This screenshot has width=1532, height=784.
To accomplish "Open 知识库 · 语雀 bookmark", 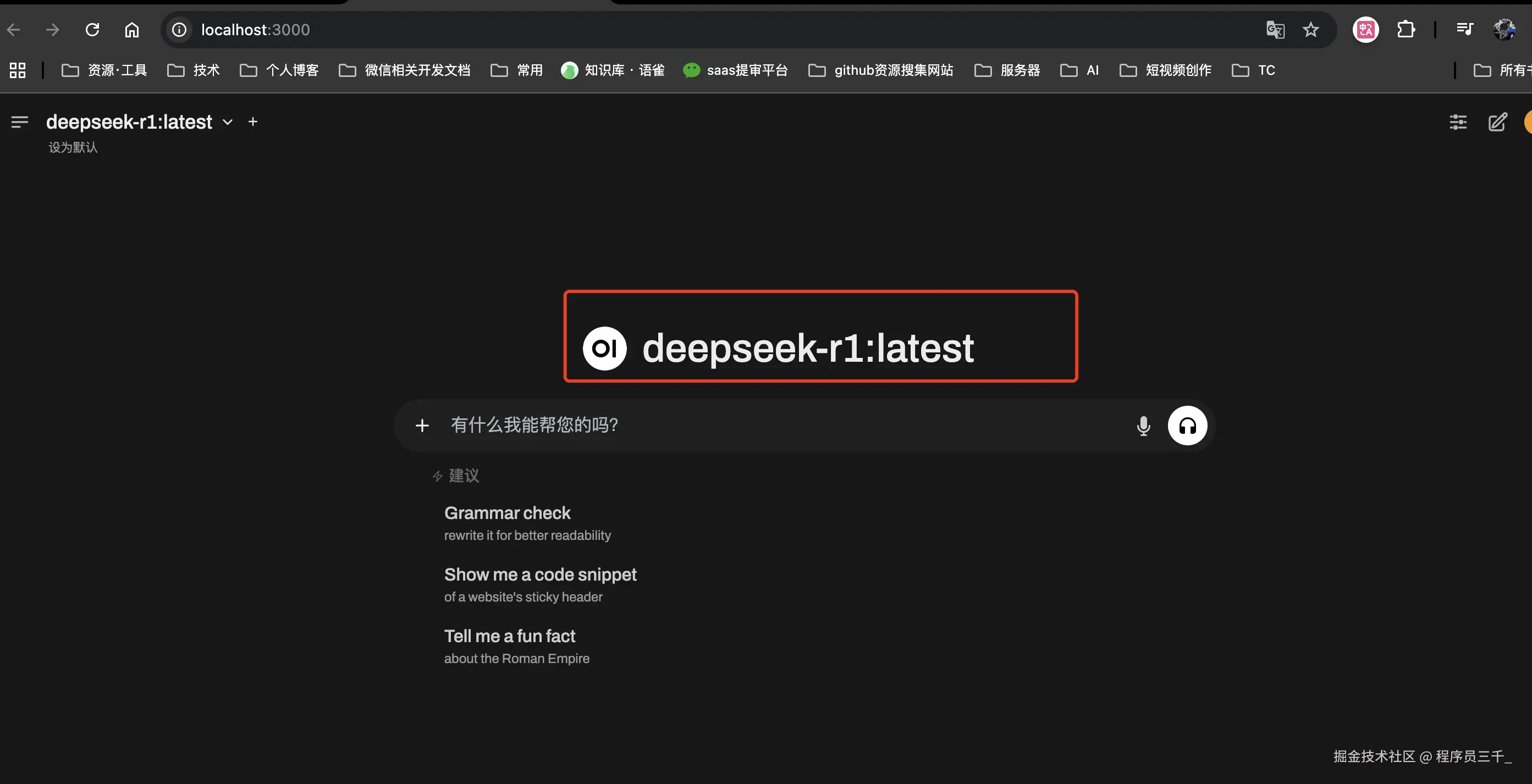I will [613, 70].
